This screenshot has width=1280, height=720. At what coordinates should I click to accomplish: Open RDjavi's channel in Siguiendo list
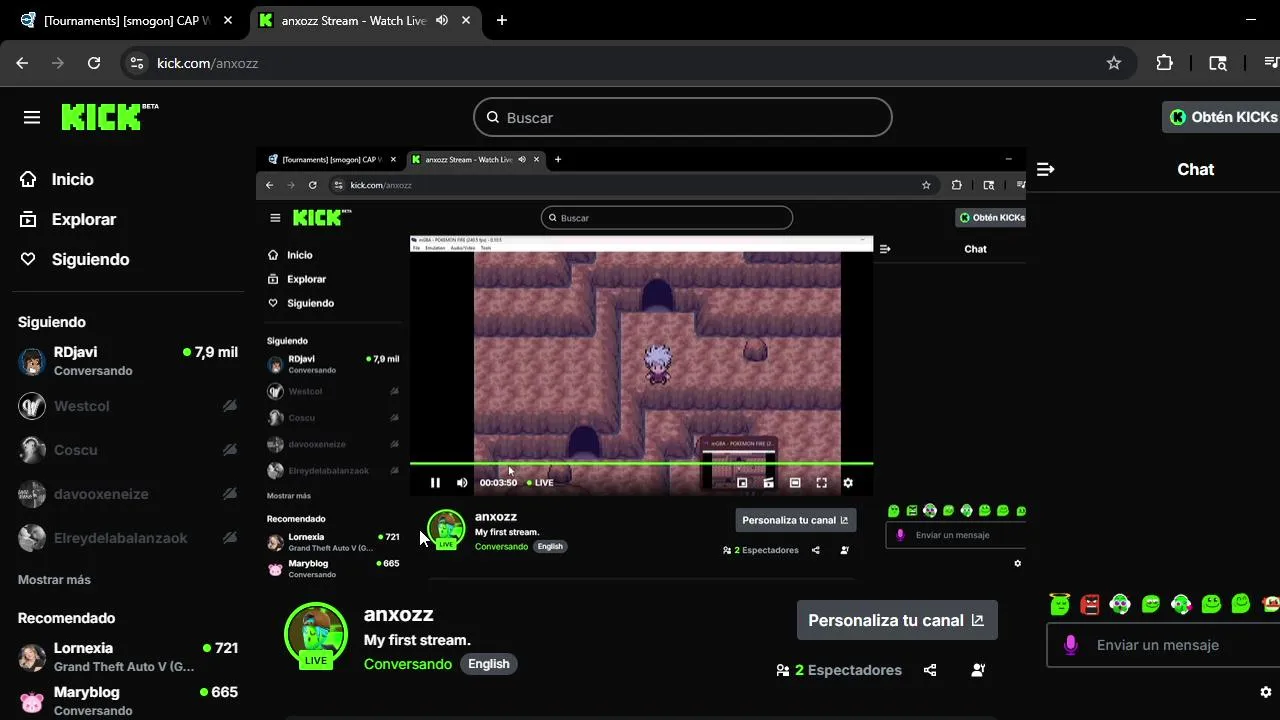pyautogui.click(x=128, y=361)
